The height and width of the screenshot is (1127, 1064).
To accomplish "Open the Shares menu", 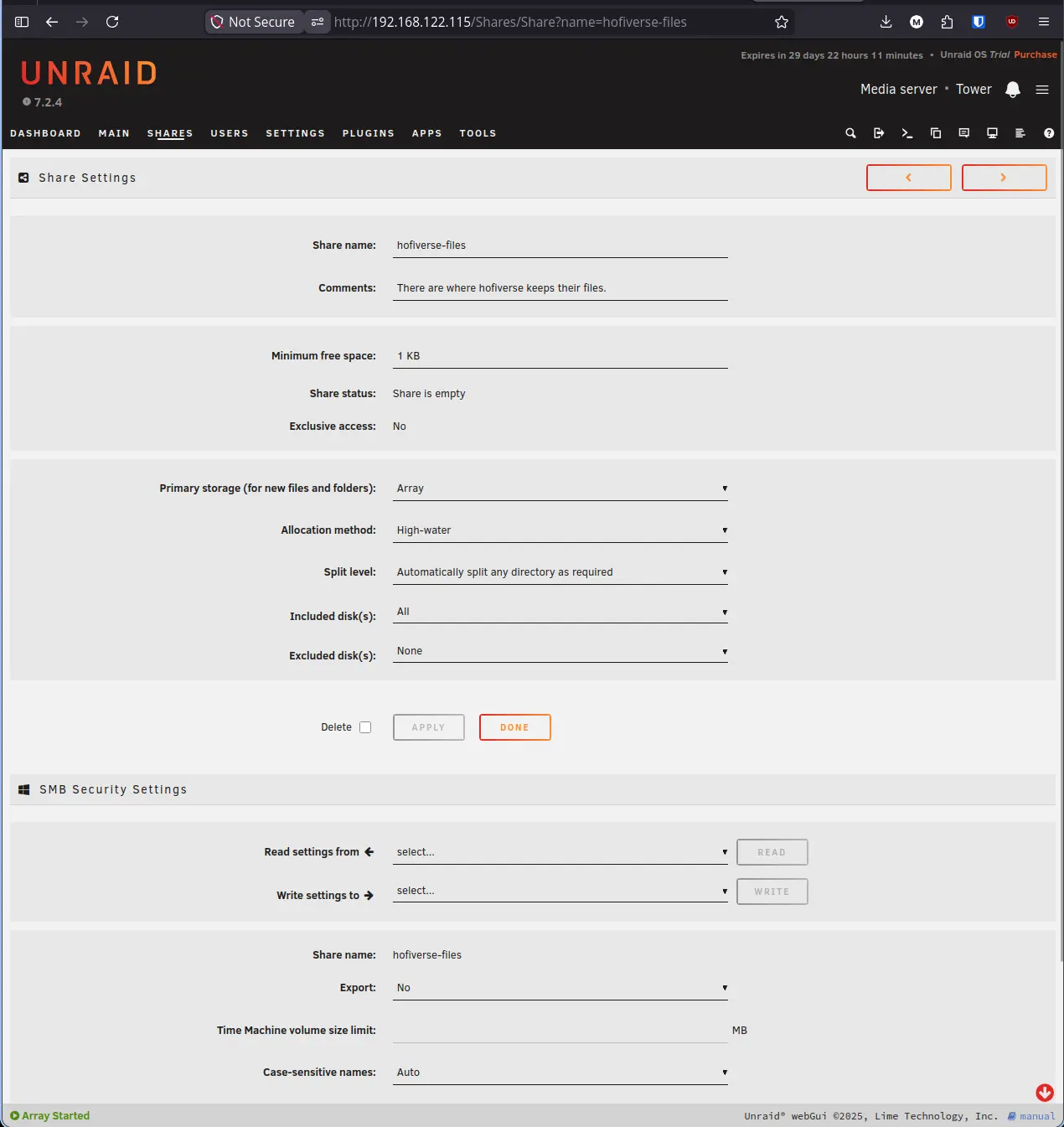I will pyautogui.click(x=170, y=133).
